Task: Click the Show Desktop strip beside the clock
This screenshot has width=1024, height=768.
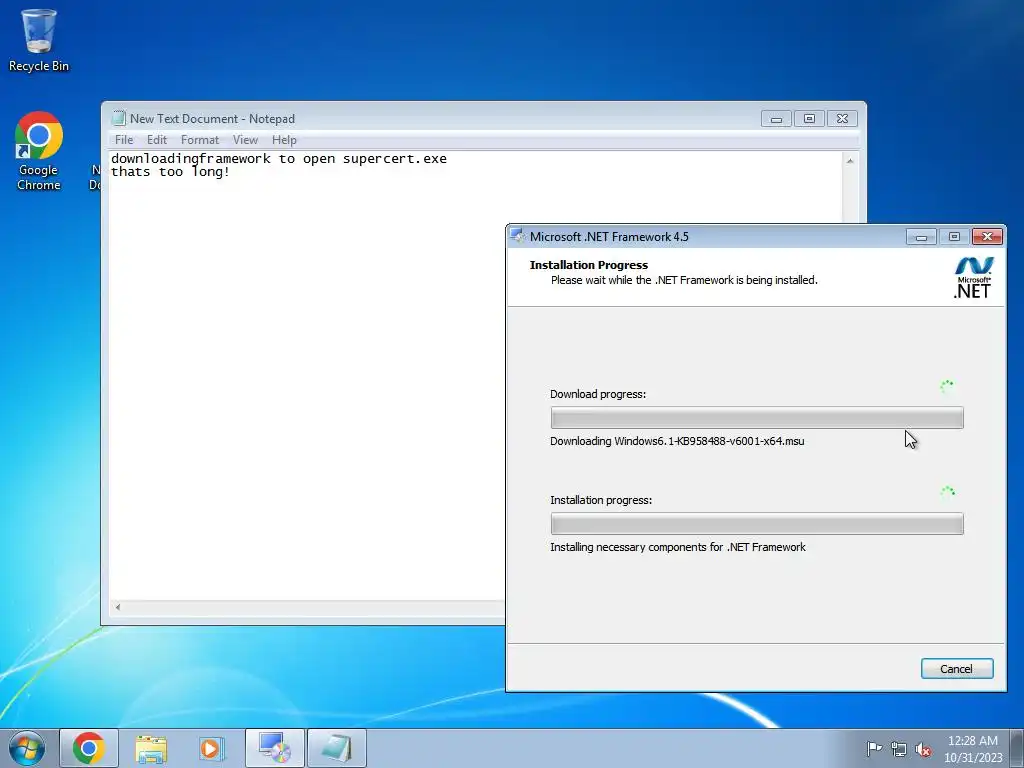Action: click(x=1017, y=748)
